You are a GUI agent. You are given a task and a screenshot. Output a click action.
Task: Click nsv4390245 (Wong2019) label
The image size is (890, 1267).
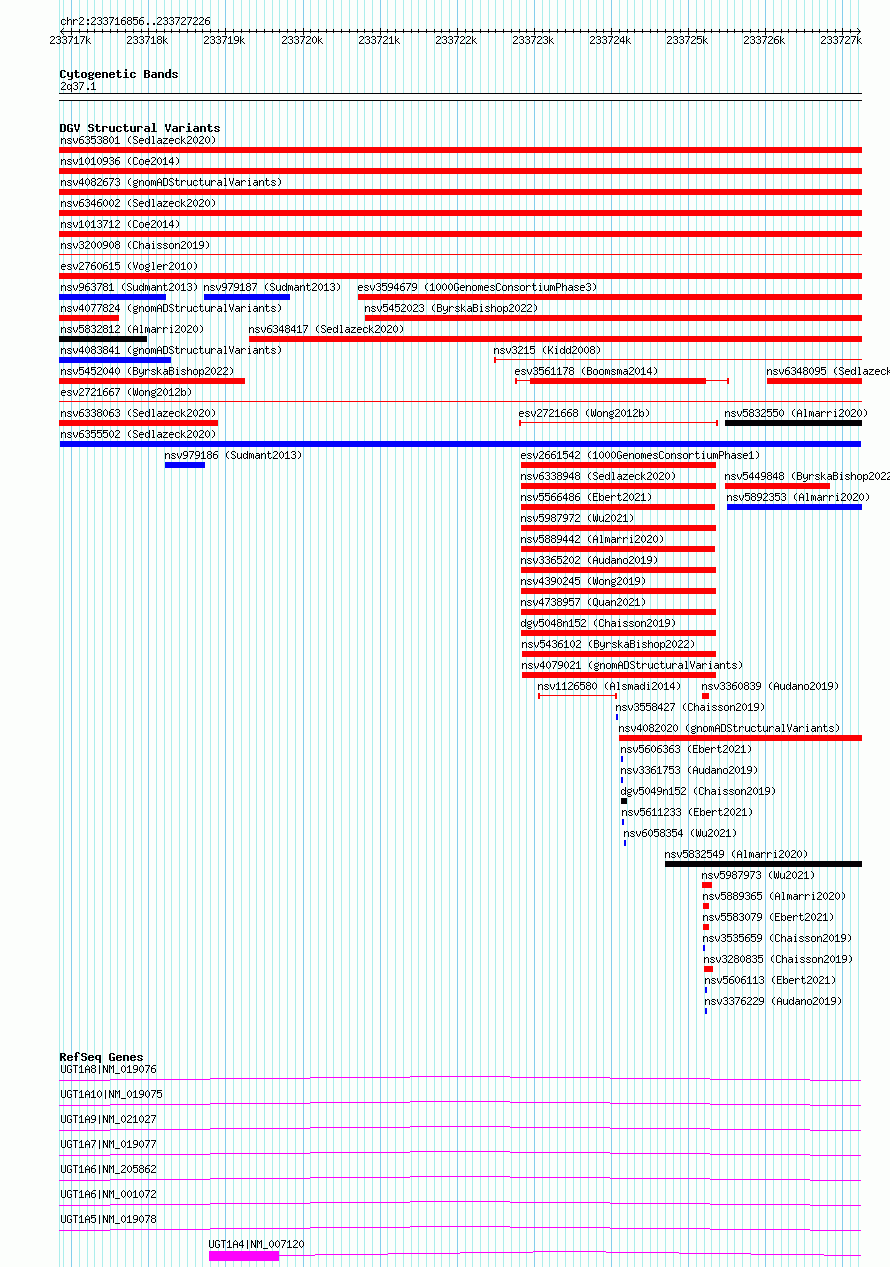584,581
